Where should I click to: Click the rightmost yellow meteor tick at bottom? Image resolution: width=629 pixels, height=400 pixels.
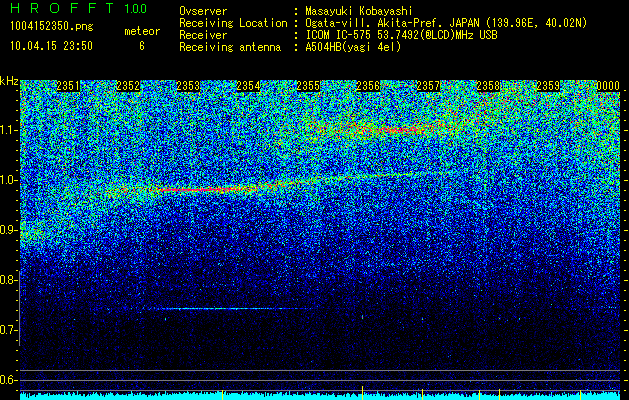point(580,393)
